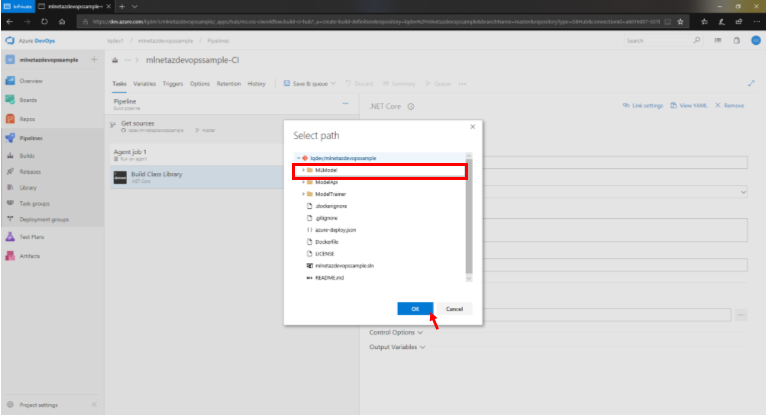Expand the ModelTrainer folder

pos(303,194)
